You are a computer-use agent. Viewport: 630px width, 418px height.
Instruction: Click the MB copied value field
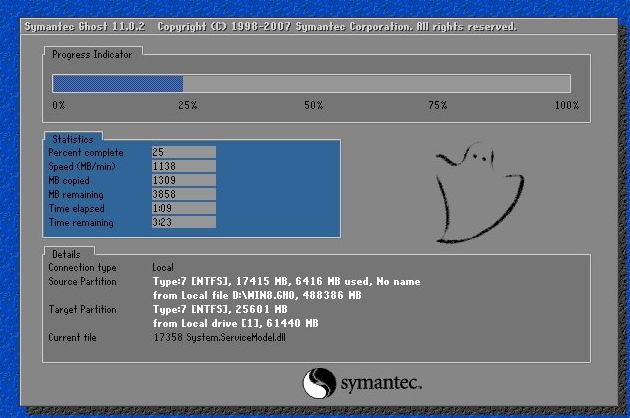pyautogui.click(x=183, y=180)
